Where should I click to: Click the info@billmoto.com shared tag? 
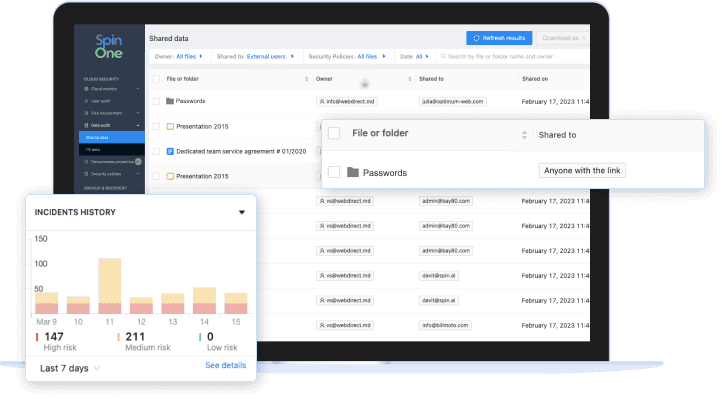pos(445,325)
